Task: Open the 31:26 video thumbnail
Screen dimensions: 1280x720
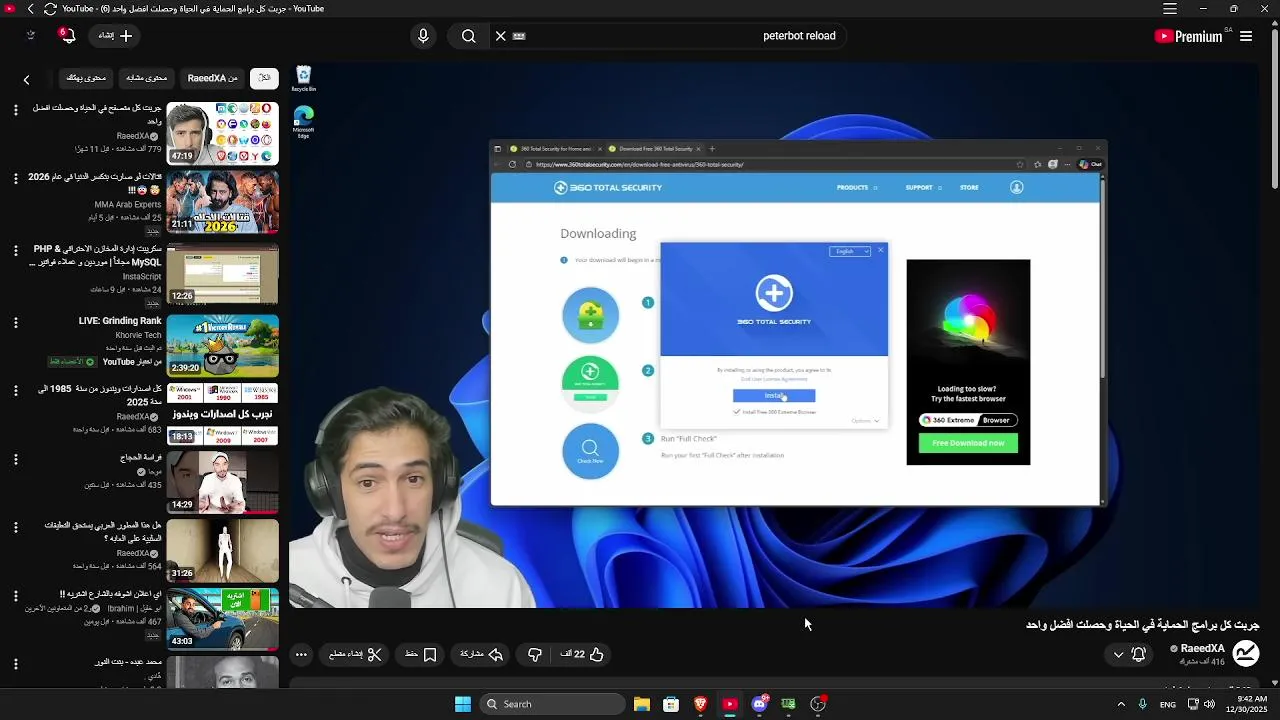Action: pyautogui.click(x=222, y=552)
